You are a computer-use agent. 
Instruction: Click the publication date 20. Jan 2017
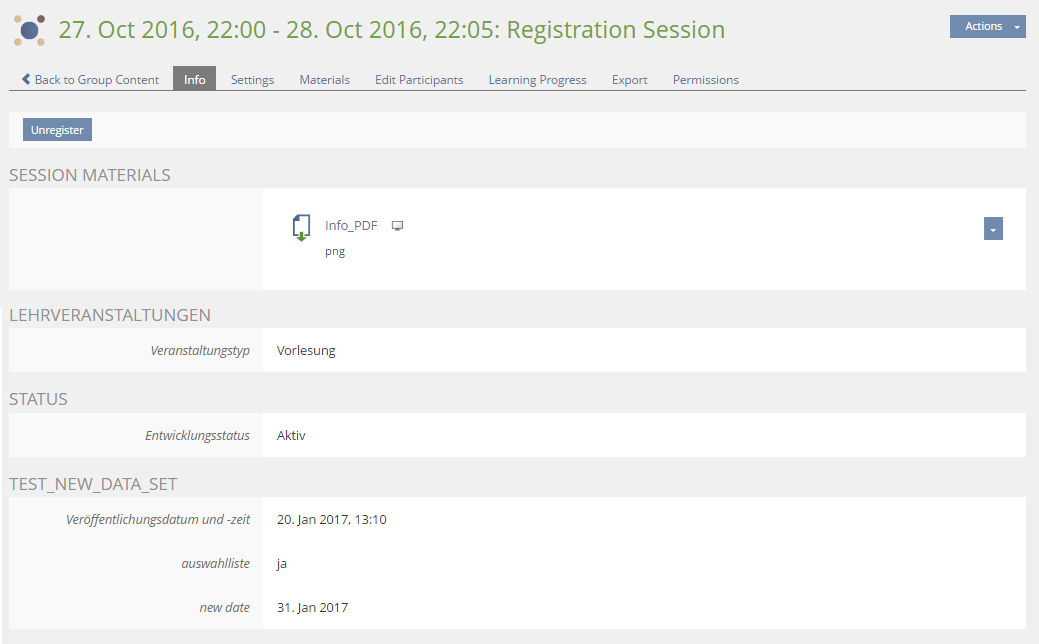coord(331,520)
